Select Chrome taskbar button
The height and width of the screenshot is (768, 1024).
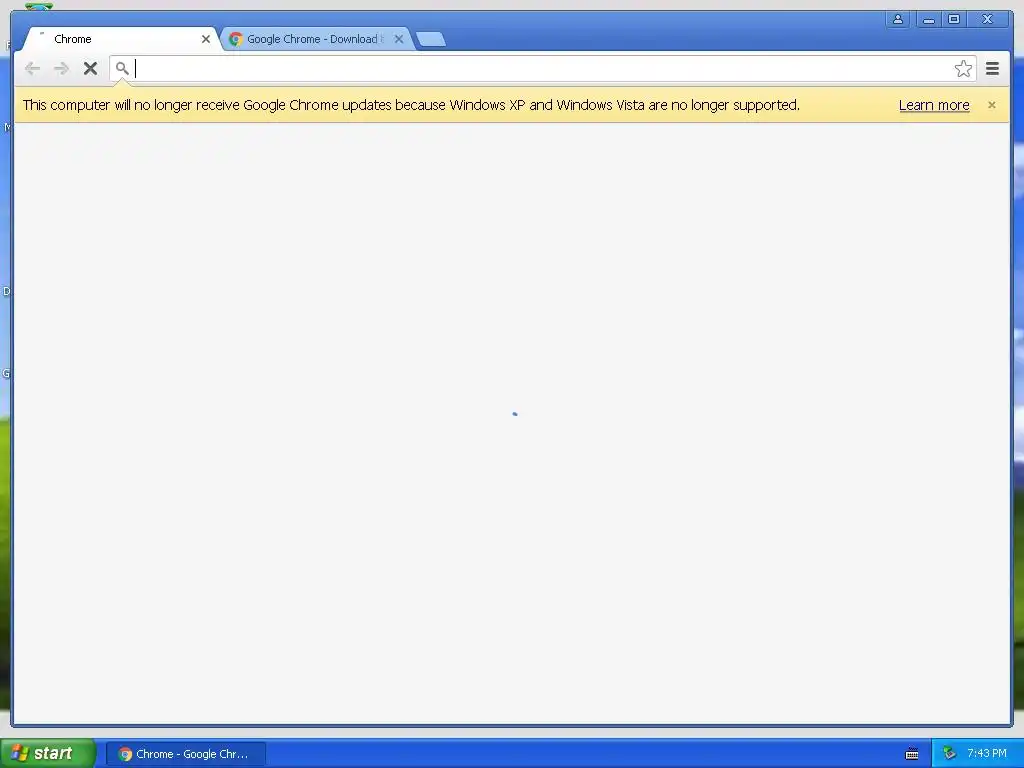coord(185,754)
